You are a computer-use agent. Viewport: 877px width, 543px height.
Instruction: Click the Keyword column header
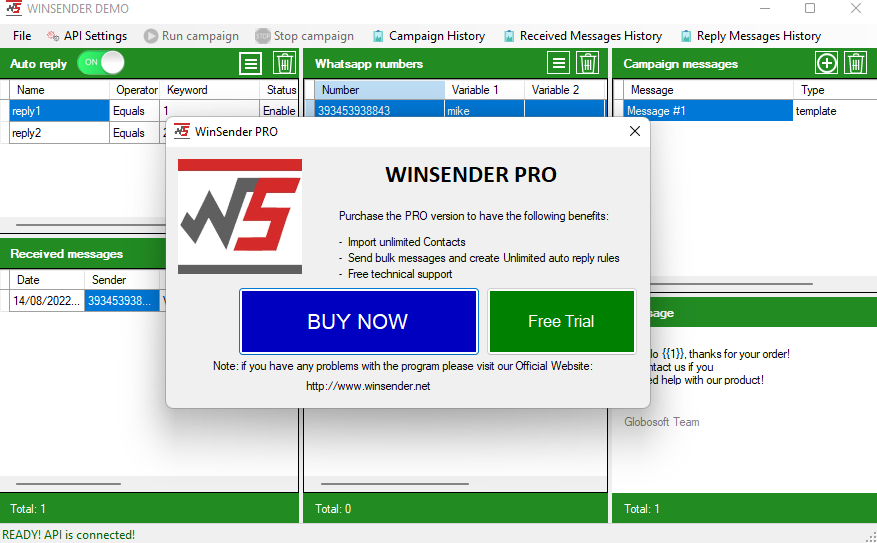point(210,89)
